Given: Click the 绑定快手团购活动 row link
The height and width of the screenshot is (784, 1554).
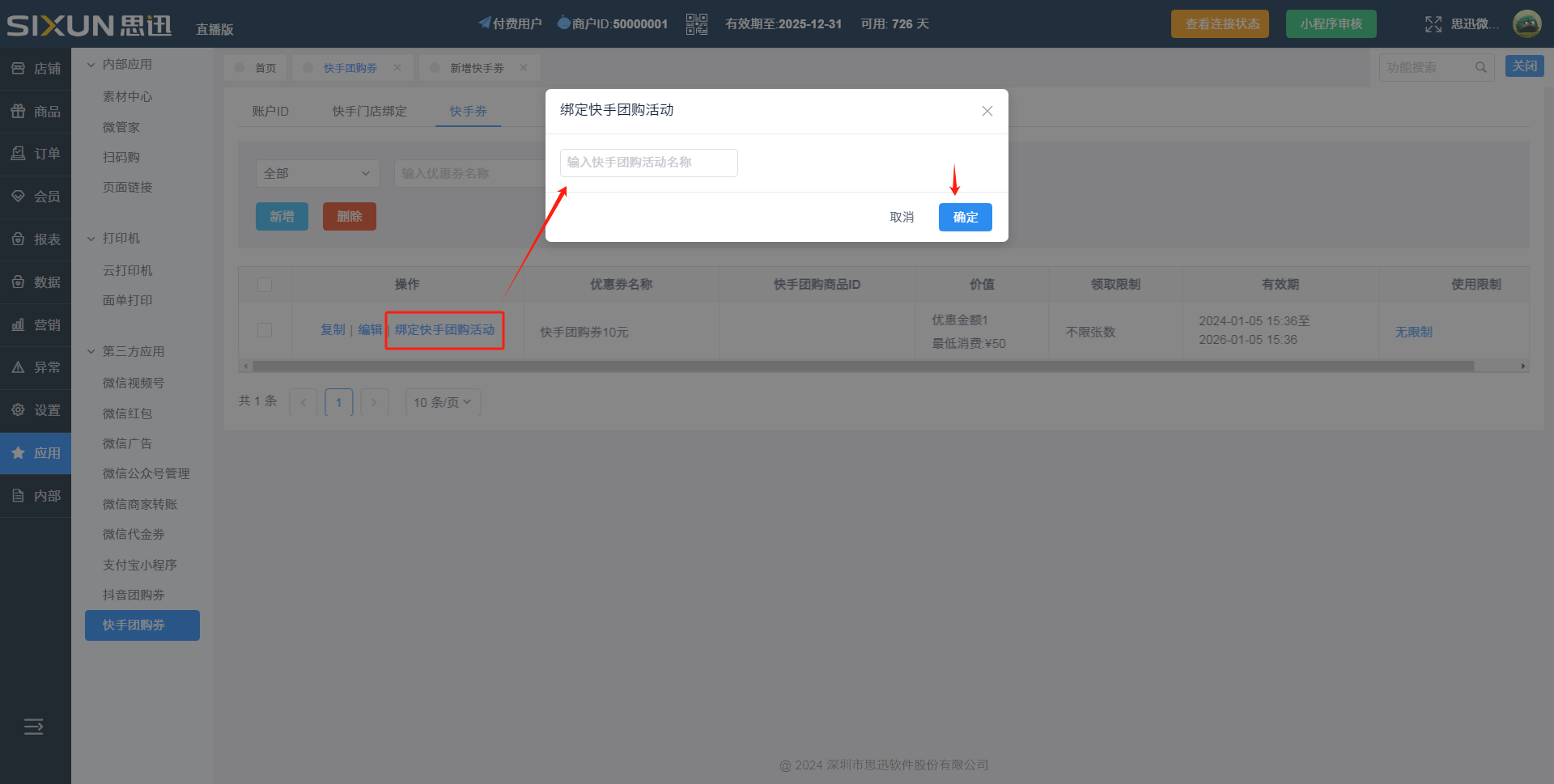Looking at the screenshot, I should click(x=444, y=329).
